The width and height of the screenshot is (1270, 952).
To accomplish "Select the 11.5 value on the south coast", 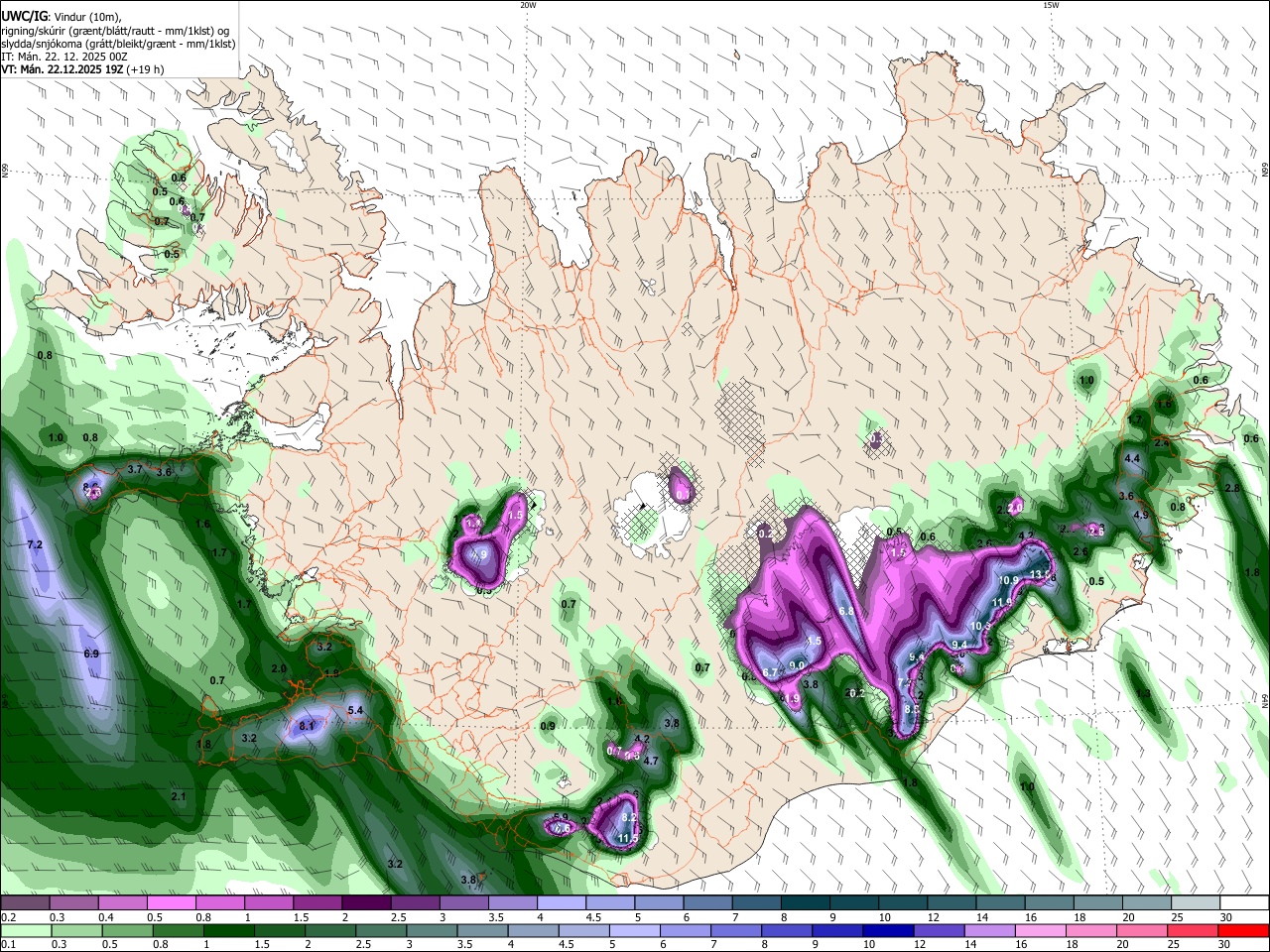I will coord(628,839).
